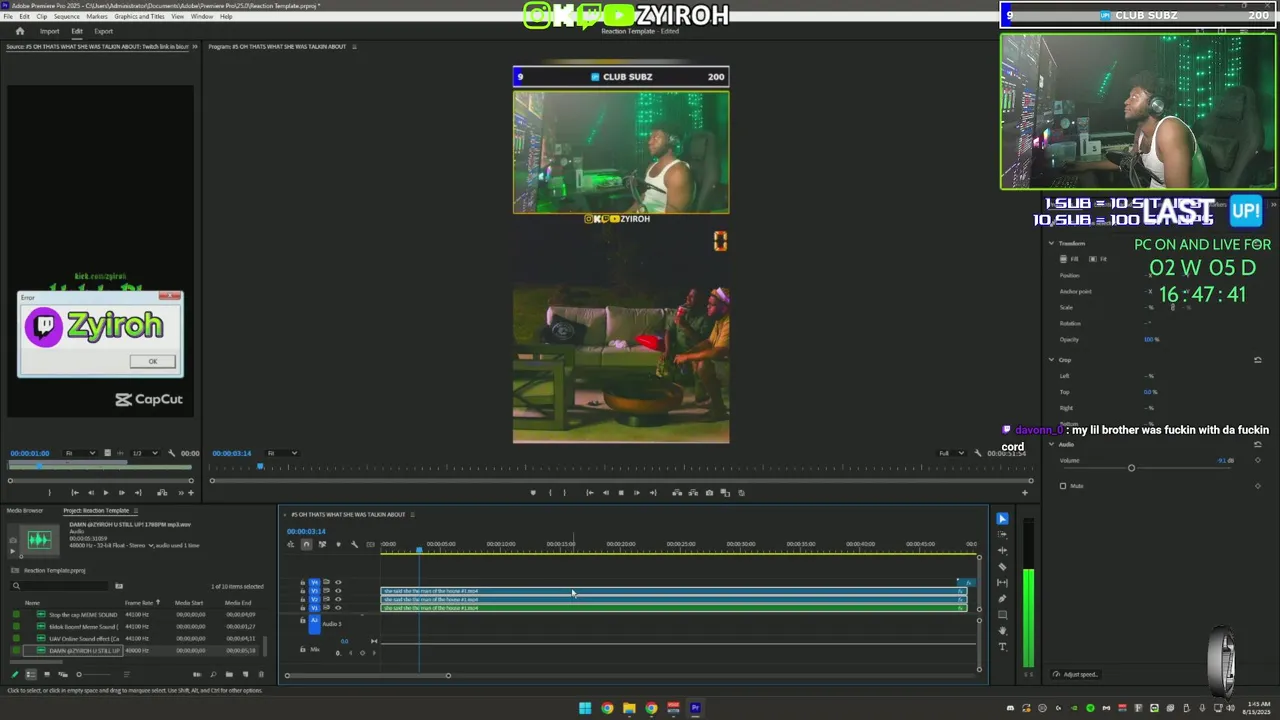Click the Comparison View icon in Program monitor
Image resolution: width=1280 pixels, height=720 pixels.
pos(725,492)
